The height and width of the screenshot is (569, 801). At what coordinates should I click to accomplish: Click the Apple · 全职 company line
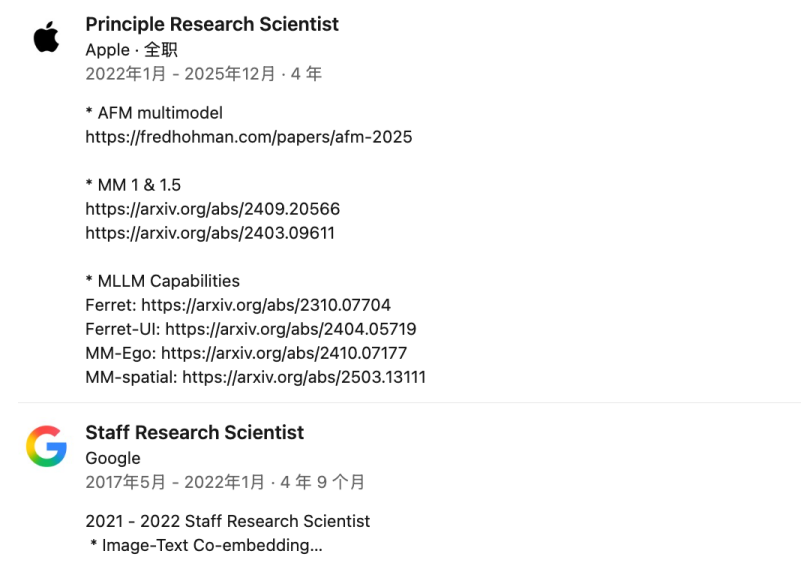point(131,50)
